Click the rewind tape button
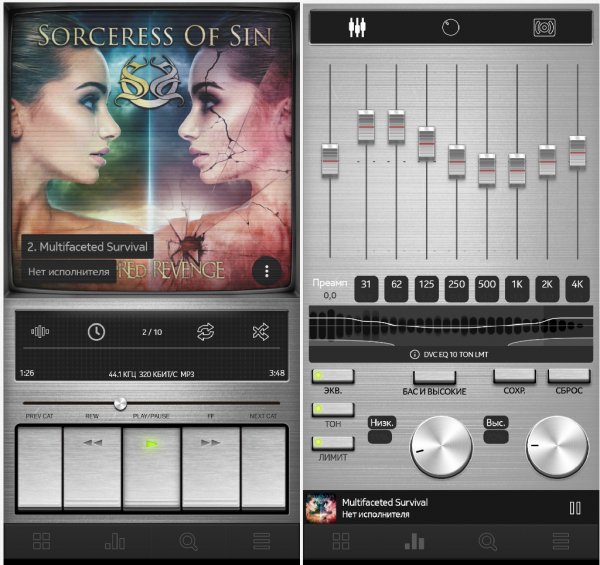This screenshot has width=600, height=565. coord(92,467)
